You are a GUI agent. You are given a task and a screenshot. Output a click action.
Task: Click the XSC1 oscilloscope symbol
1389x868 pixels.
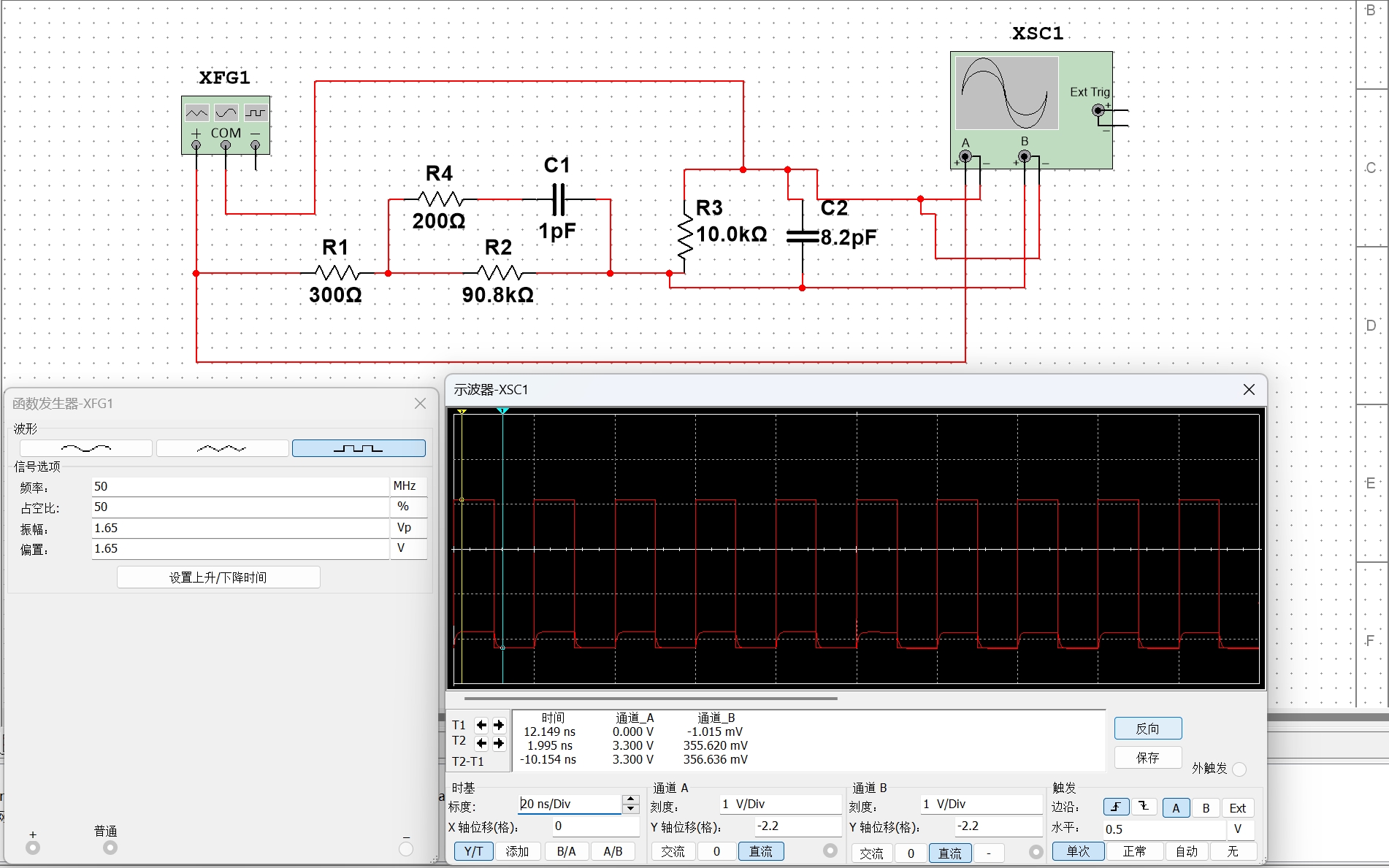pyautogui.click(x=1031, y=110)
